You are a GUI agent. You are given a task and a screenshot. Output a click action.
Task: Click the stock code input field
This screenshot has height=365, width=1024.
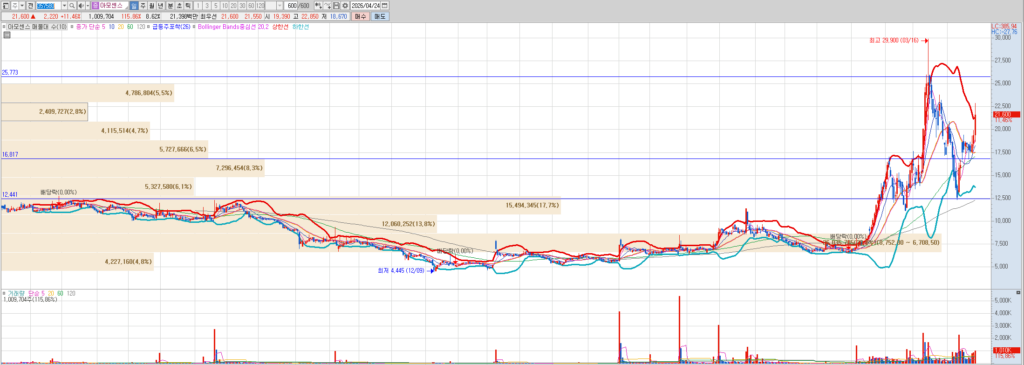[48, 5]
